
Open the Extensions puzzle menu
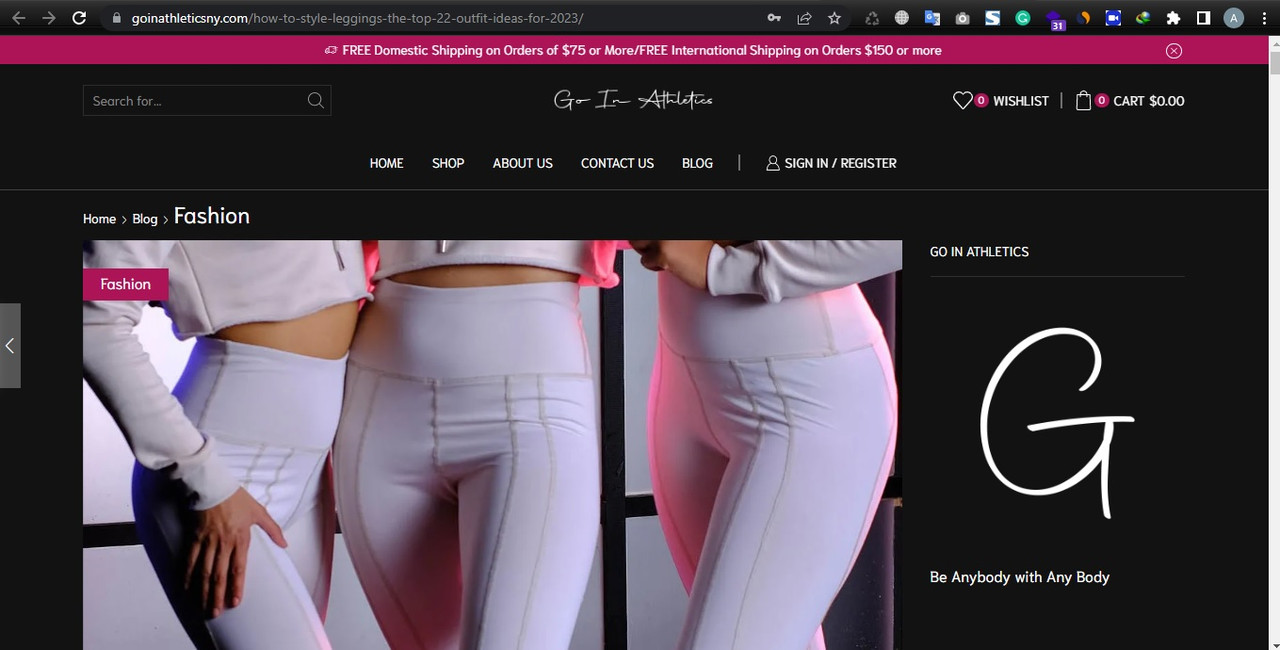[x=1174, y=18]
